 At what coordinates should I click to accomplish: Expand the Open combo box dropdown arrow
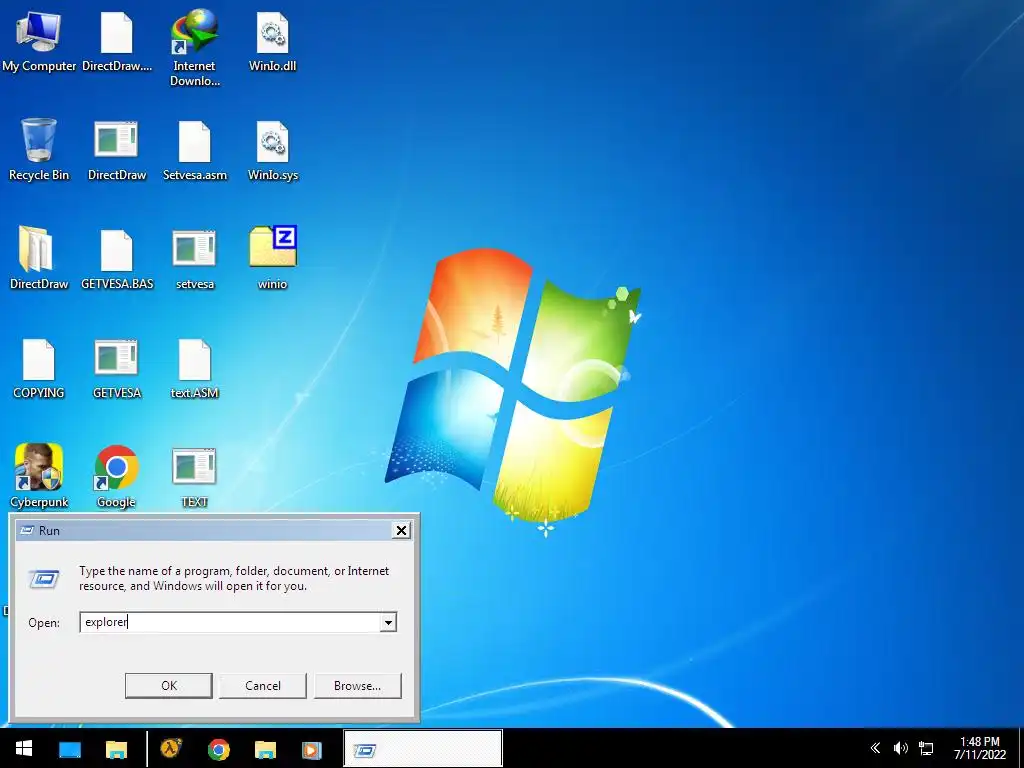coord(388,622)
